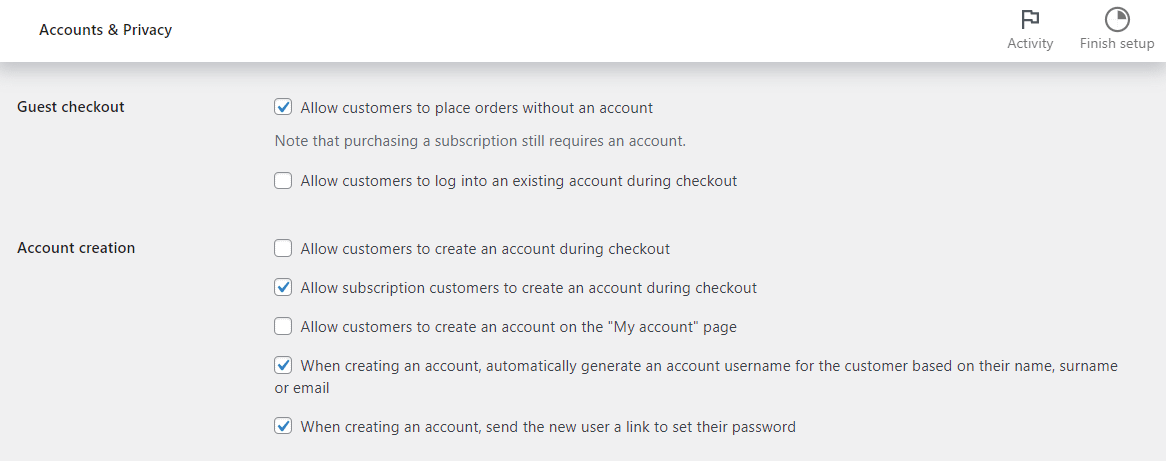Disable the automatic username generation checkbox

pyautogui.click(x=283, y=365)
